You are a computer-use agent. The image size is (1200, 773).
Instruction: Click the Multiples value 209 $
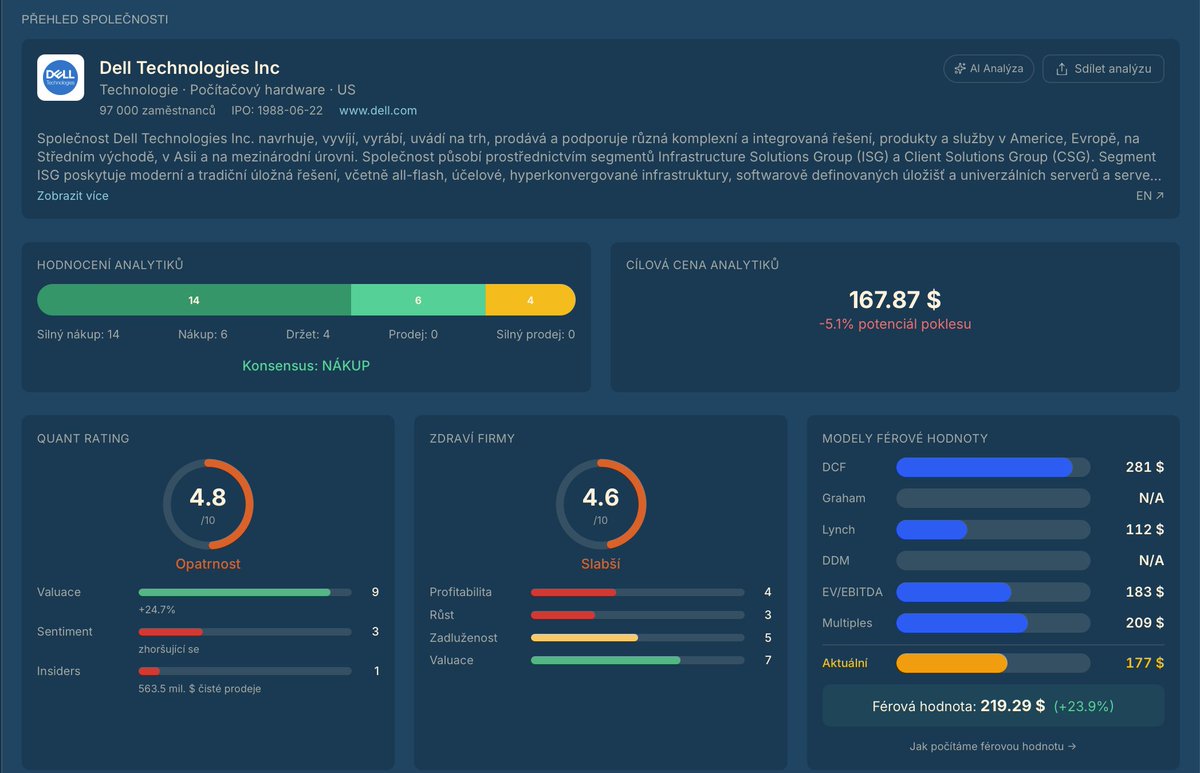pos(1145,623)
